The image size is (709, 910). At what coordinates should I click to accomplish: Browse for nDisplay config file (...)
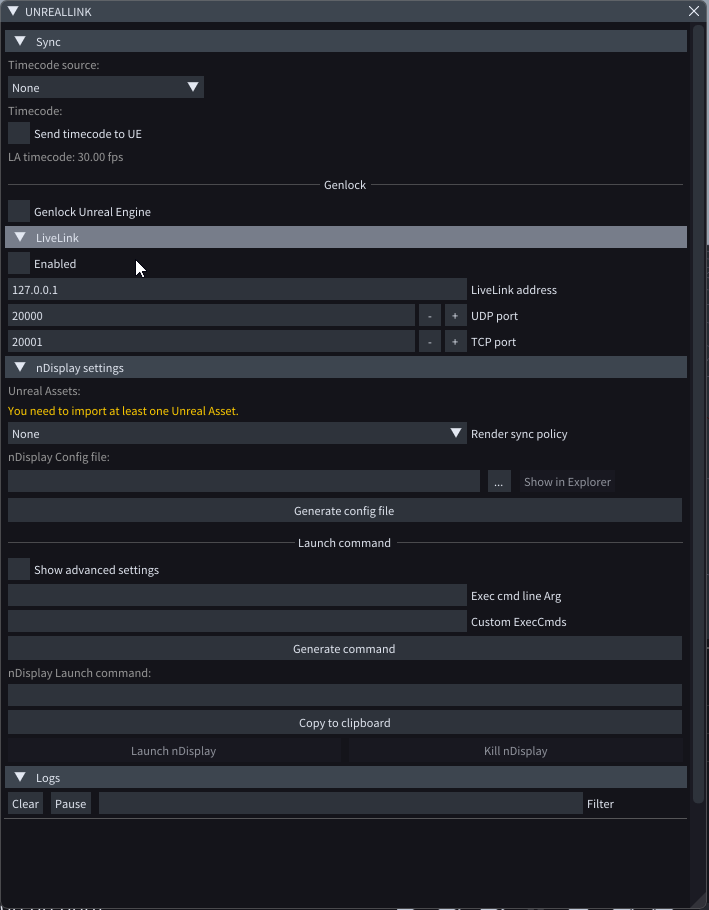[x=498, y=482]
